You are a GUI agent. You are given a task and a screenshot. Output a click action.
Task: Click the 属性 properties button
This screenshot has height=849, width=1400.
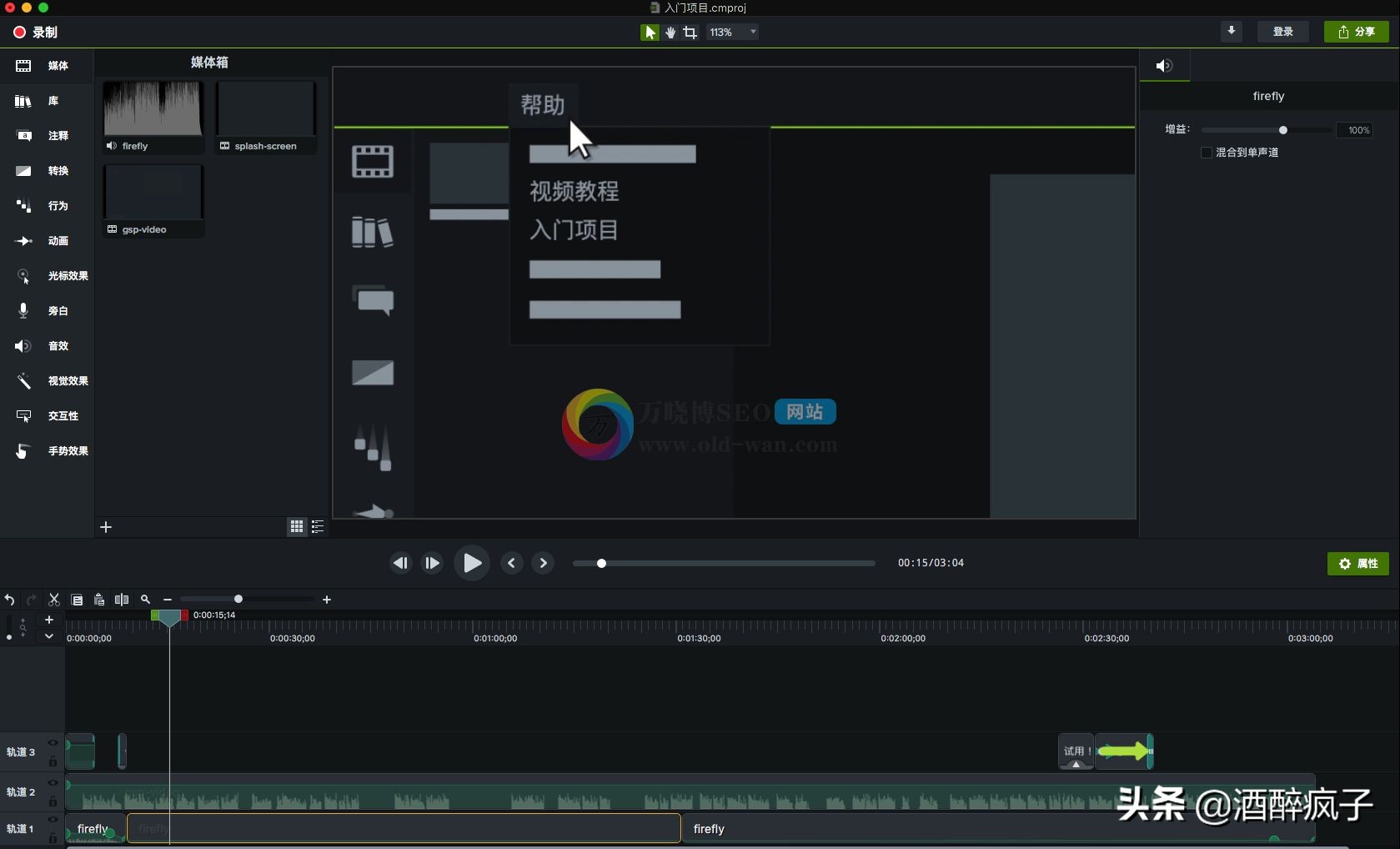(x=1357, y=564)
